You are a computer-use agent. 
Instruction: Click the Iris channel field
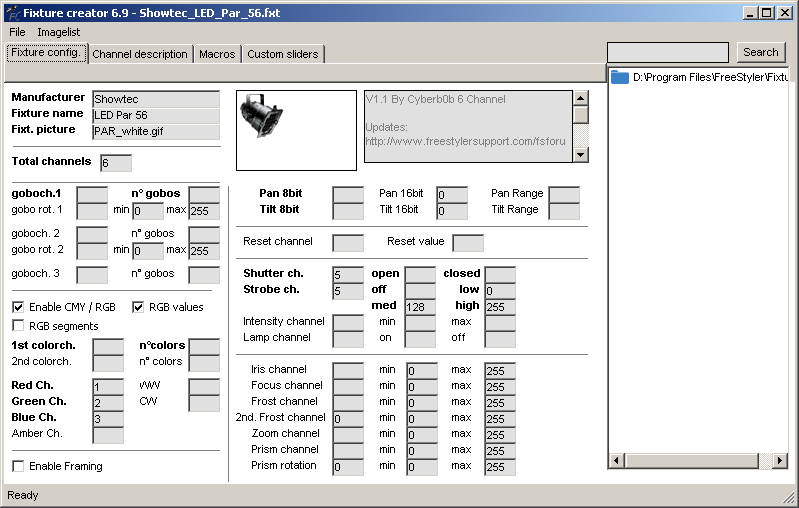point(348,370)
